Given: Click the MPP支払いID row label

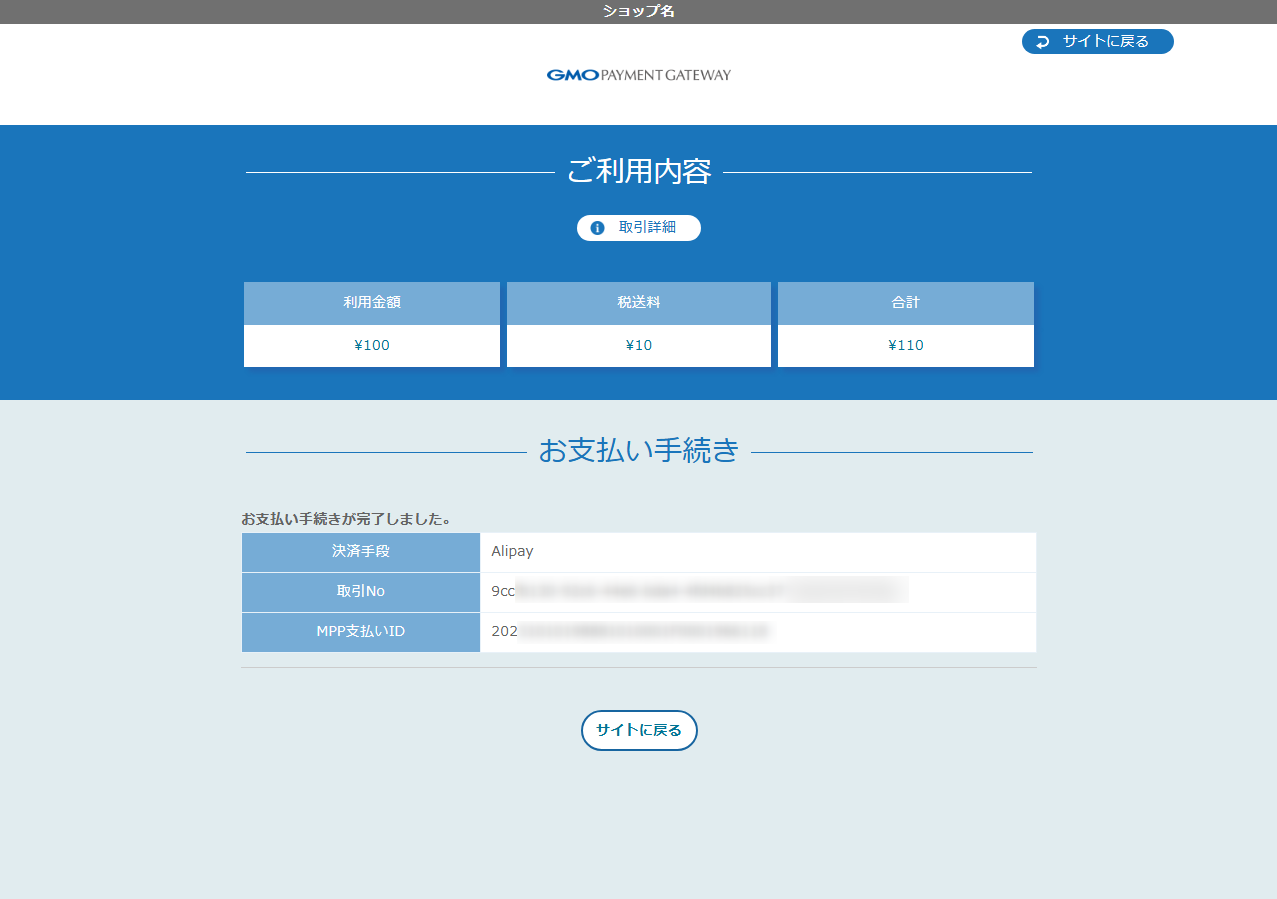Looking at the screenshot, I should [360, 632].
